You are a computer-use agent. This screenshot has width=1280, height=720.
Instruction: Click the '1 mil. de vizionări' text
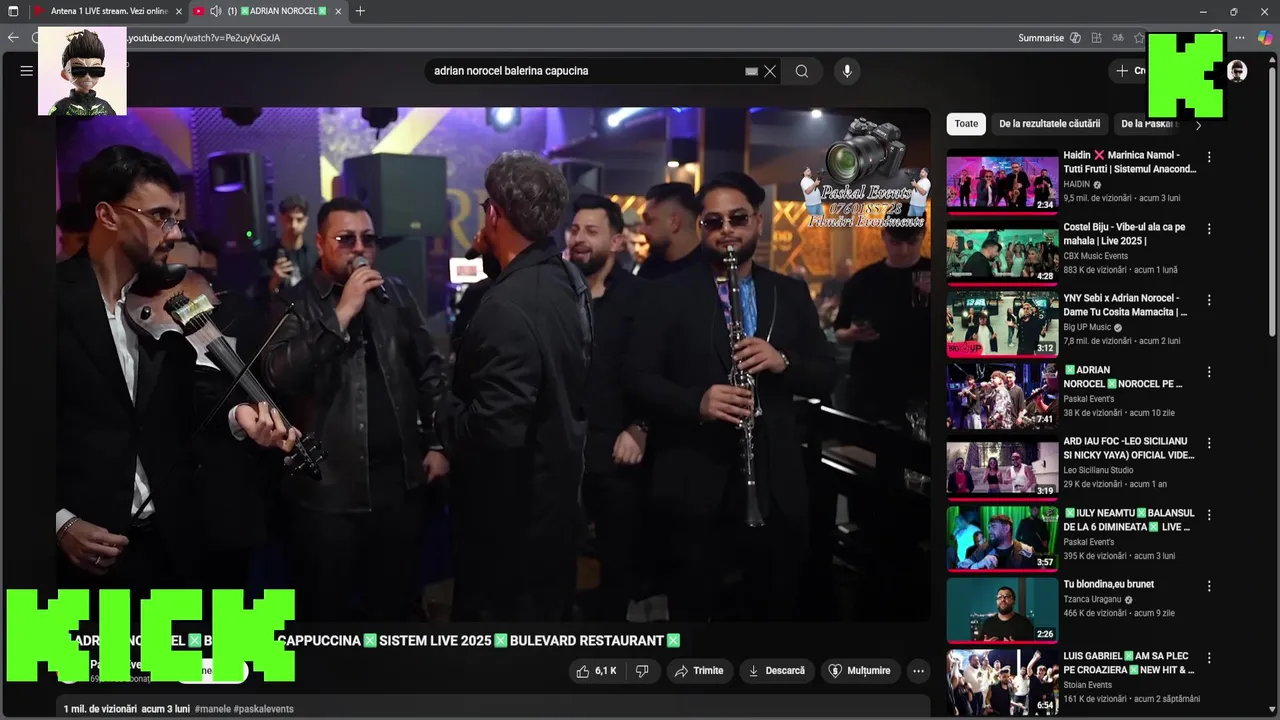tap(100, 709)
